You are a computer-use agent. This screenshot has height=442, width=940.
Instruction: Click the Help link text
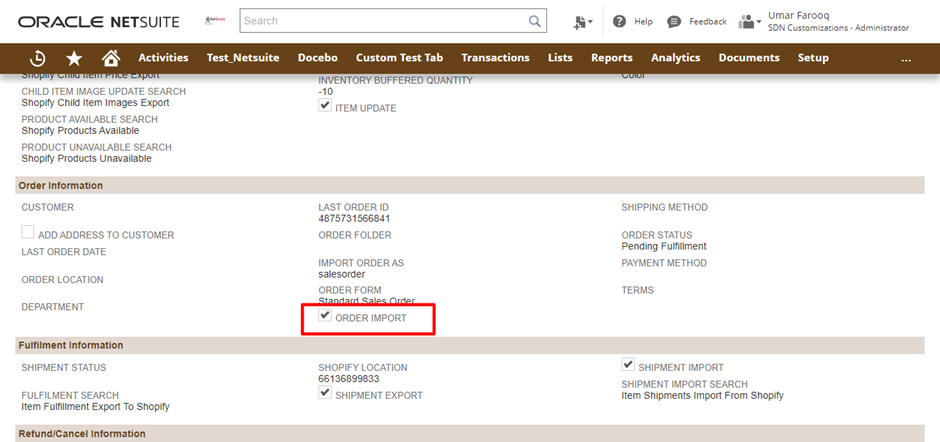click(x=643, y=22)
